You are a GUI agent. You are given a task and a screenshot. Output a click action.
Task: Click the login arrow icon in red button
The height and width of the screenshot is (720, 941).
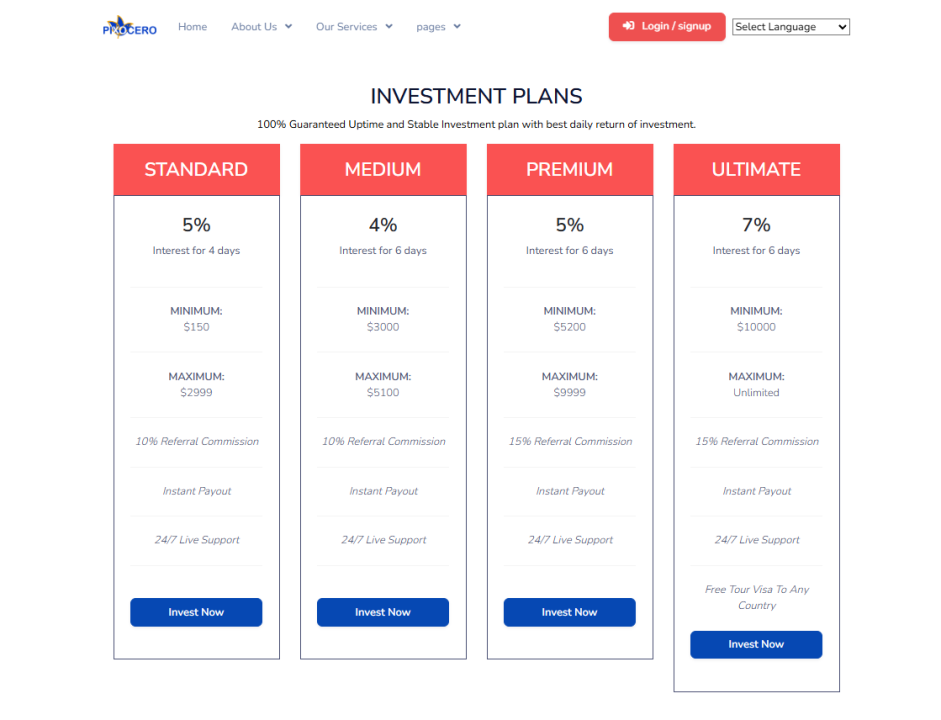click(x=628, y=26)
